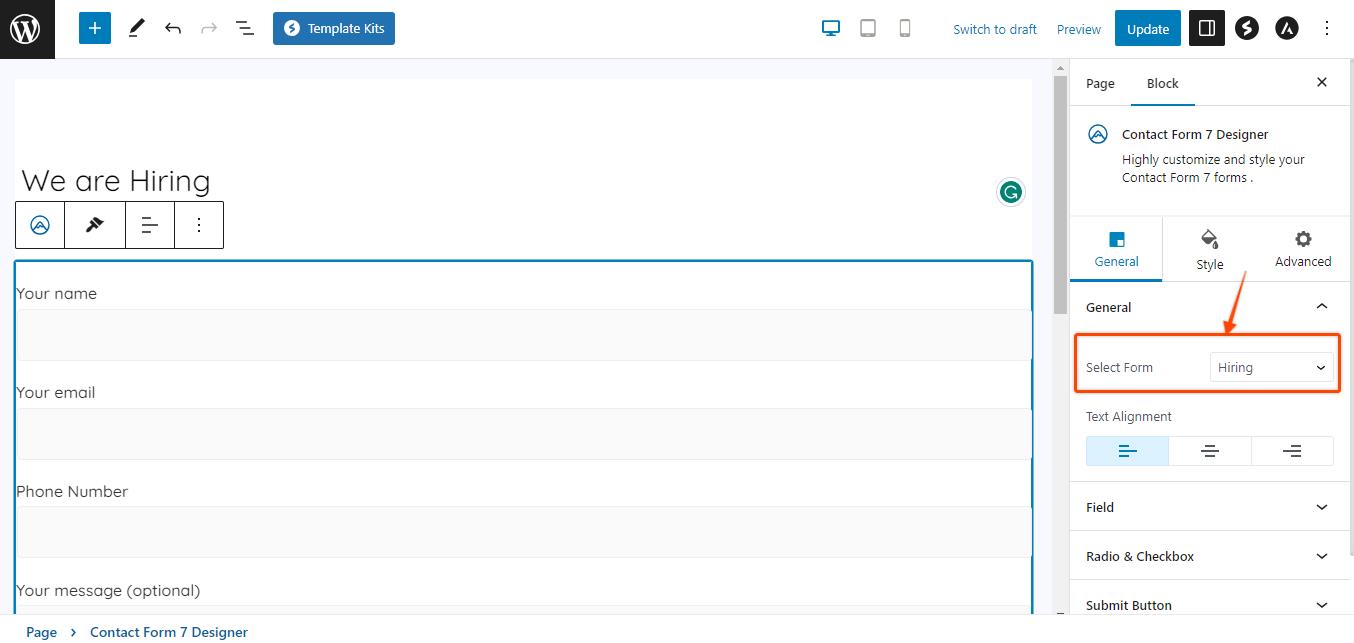This screenshot has height=643, width=1354.
Task: Open the block inserter plus button
Action: [94, 29]
